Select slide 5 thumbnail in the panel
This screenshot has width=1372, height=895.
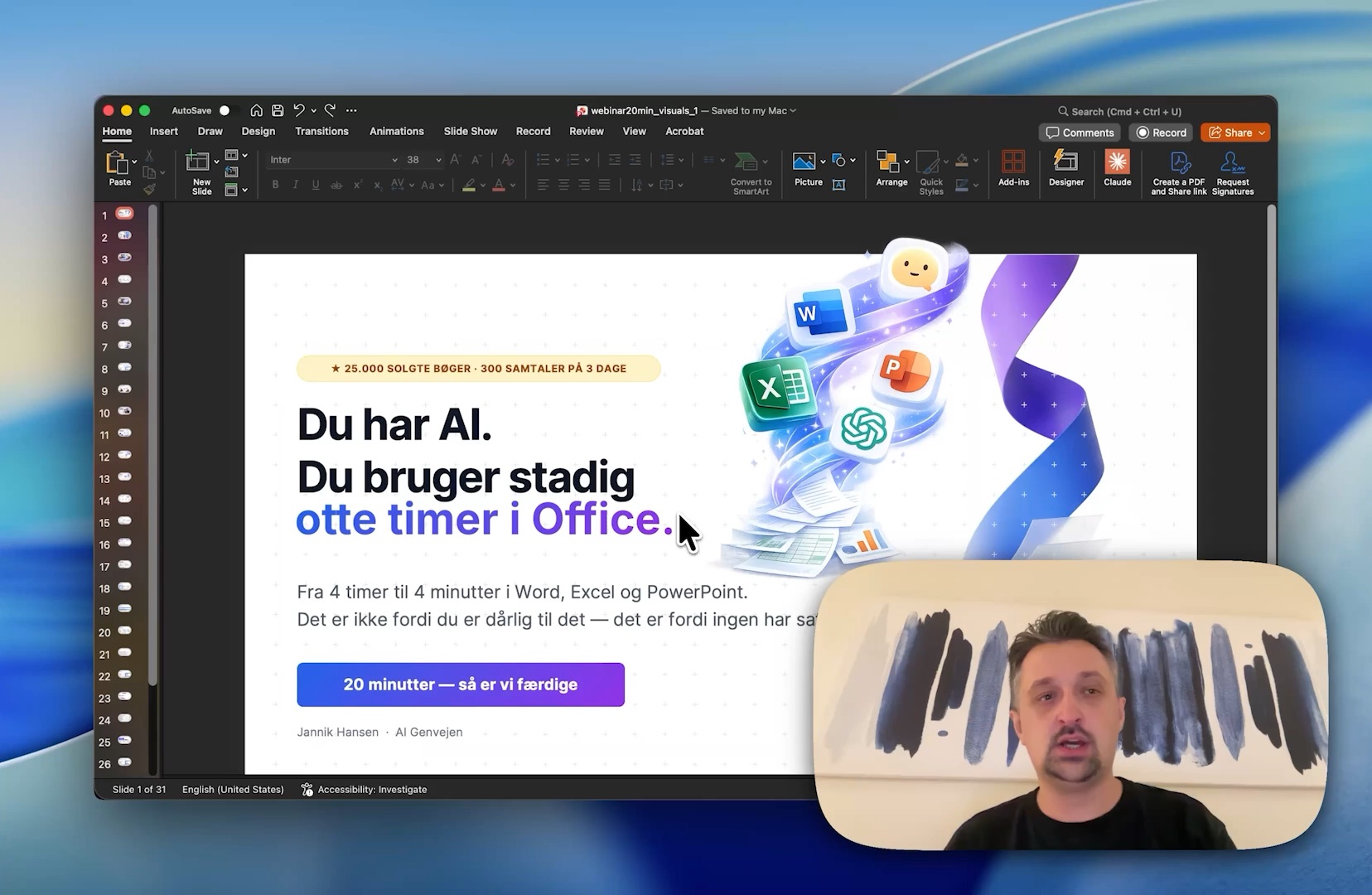[x=123, y=302]
